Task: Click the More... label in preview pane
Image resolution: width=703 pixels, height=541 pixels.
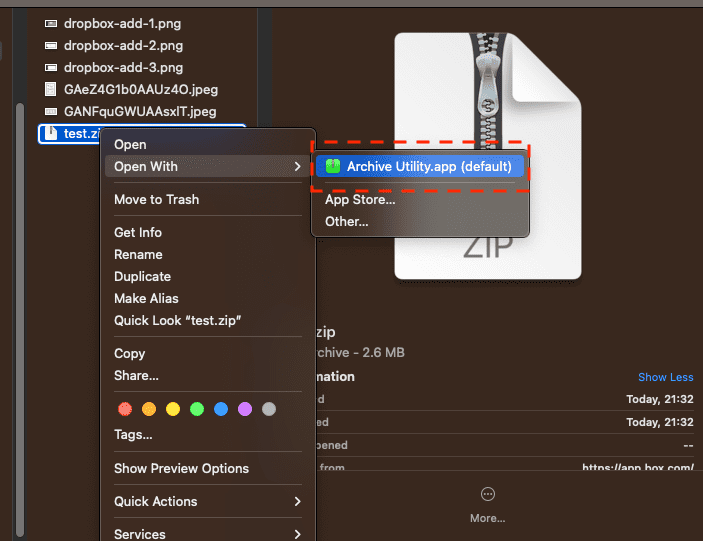Action: point(487,518)
